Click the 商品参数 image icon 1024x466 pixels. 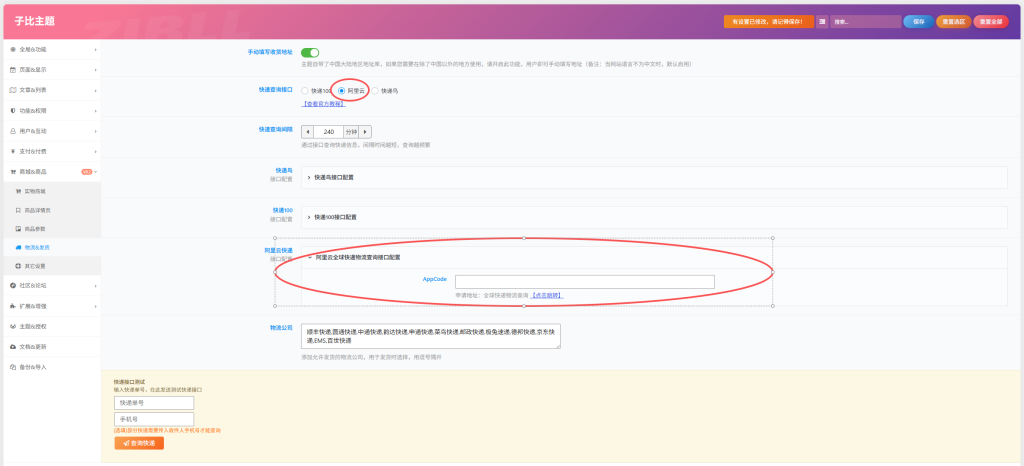tap(18, 229)
